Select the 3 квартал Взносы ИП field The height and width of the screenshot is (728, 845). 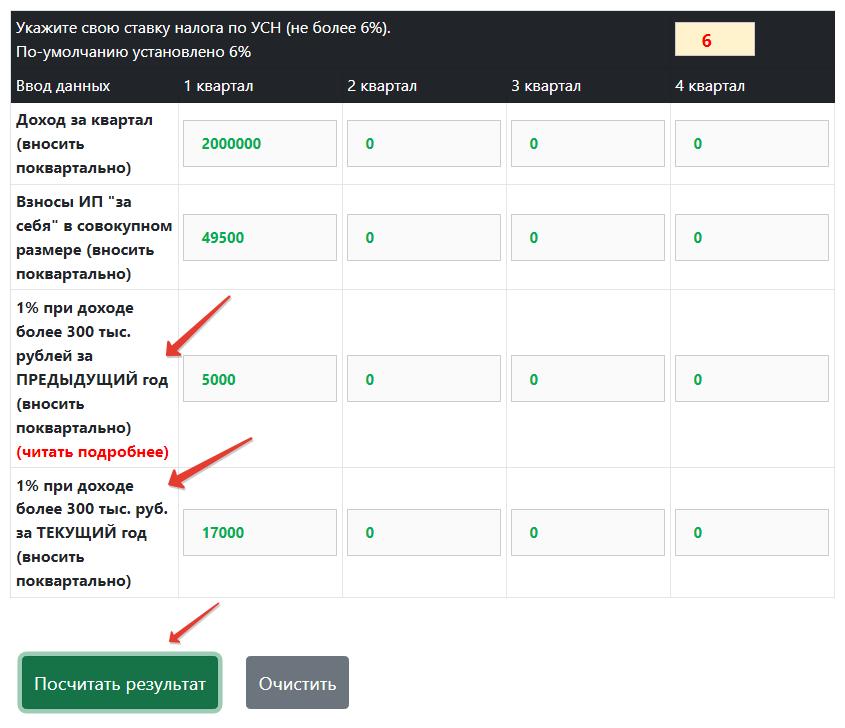[587, 238]
